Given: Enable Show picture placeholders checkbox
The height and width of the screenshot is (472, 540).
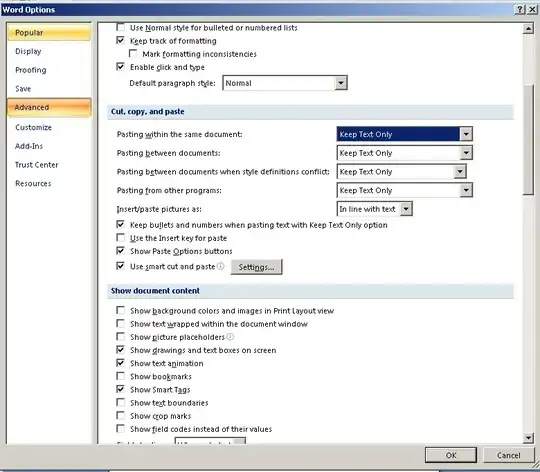Looking at the screenshot, I should [121, 336].
